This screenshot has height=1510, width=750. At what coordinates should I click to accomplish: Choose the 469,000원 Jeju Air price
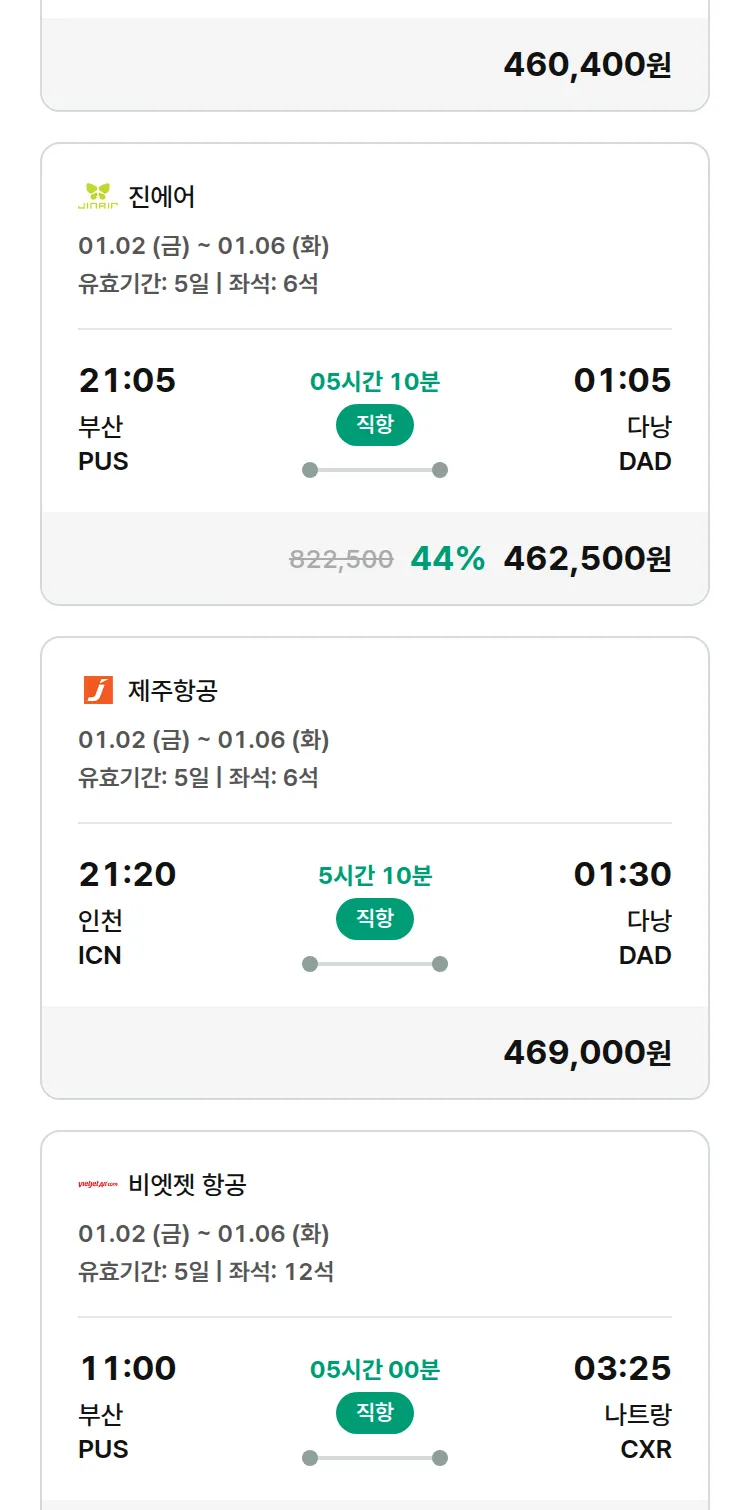[x=587, y=1053]
